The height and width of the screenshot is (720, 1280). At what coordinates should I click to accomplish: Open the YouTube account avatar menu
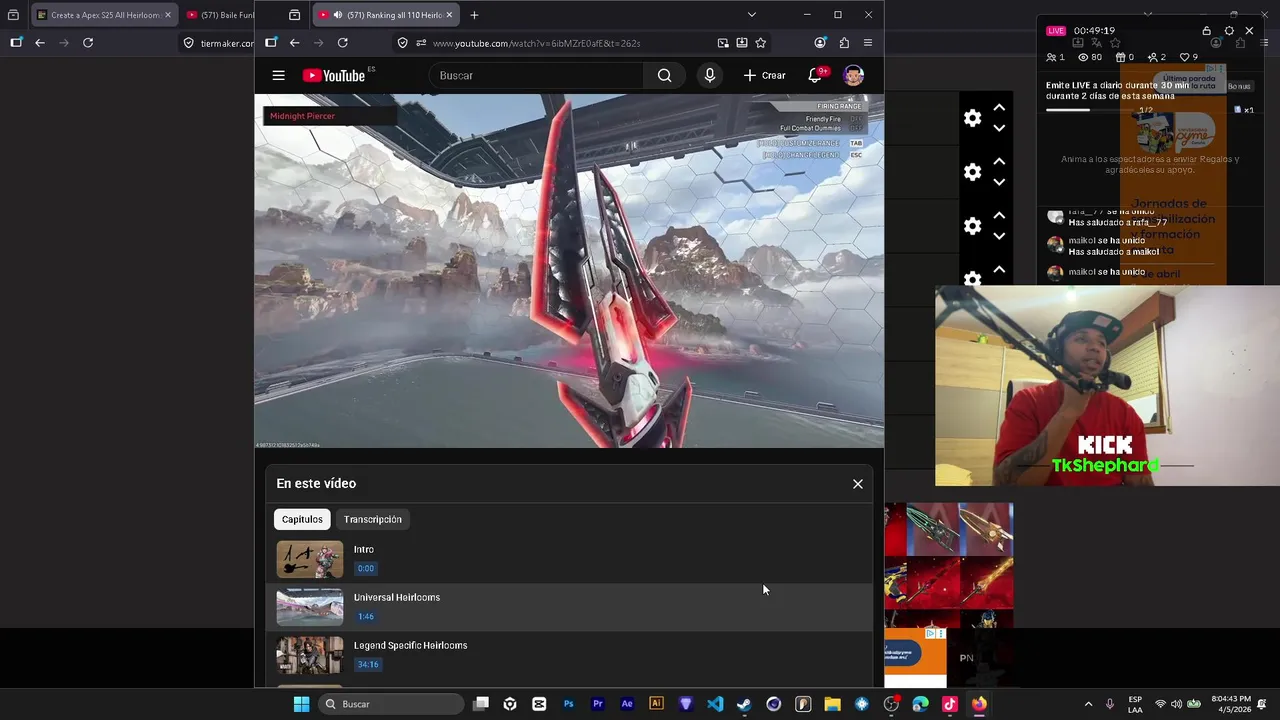(853, 75)
